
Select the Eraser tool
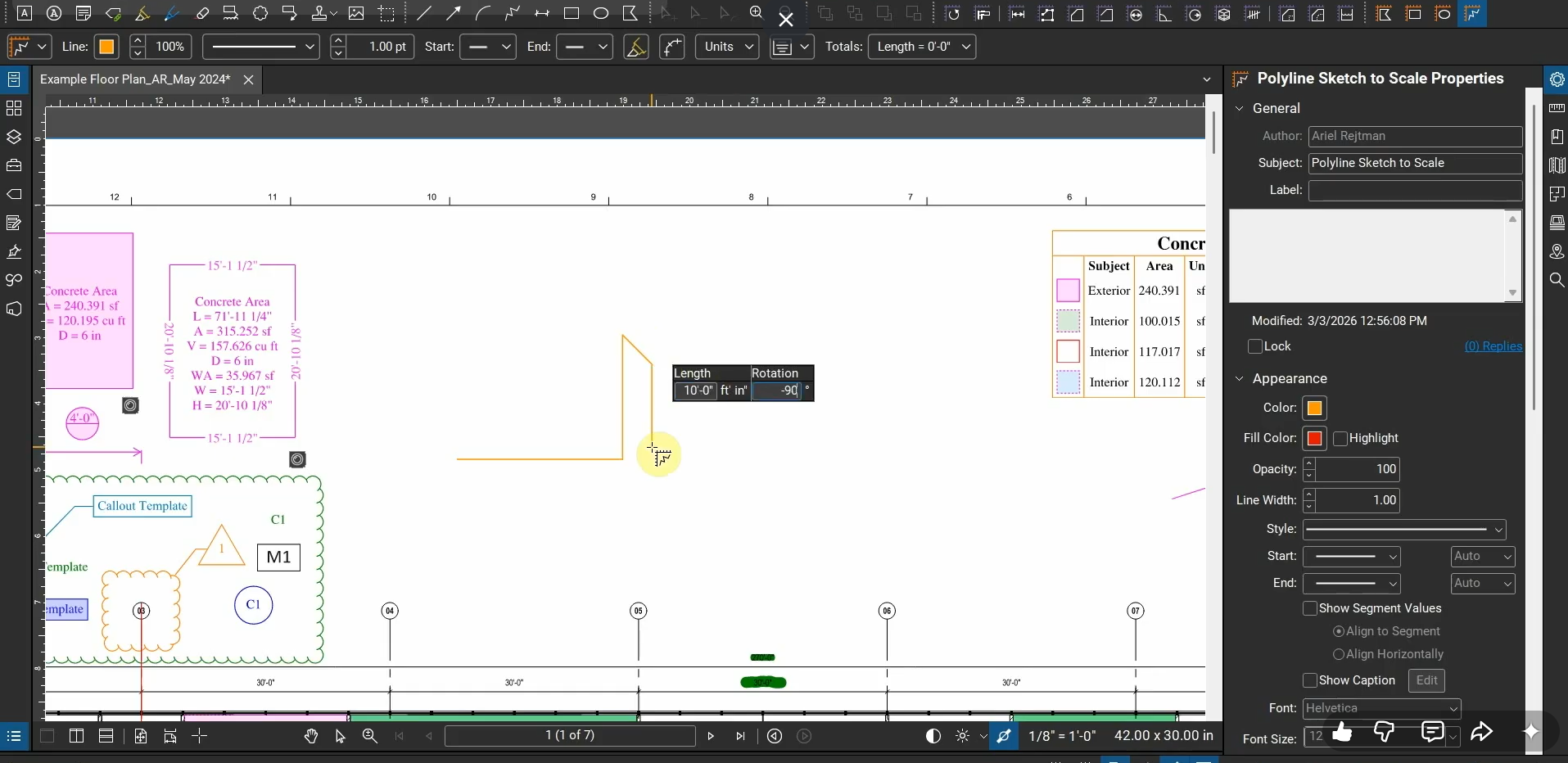point(202,14)
